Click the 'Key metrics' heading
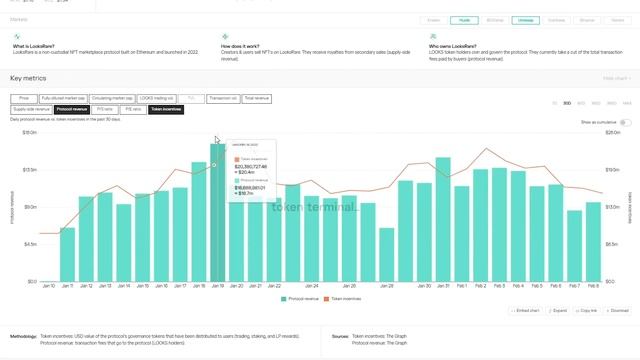 tap(28, 78)
